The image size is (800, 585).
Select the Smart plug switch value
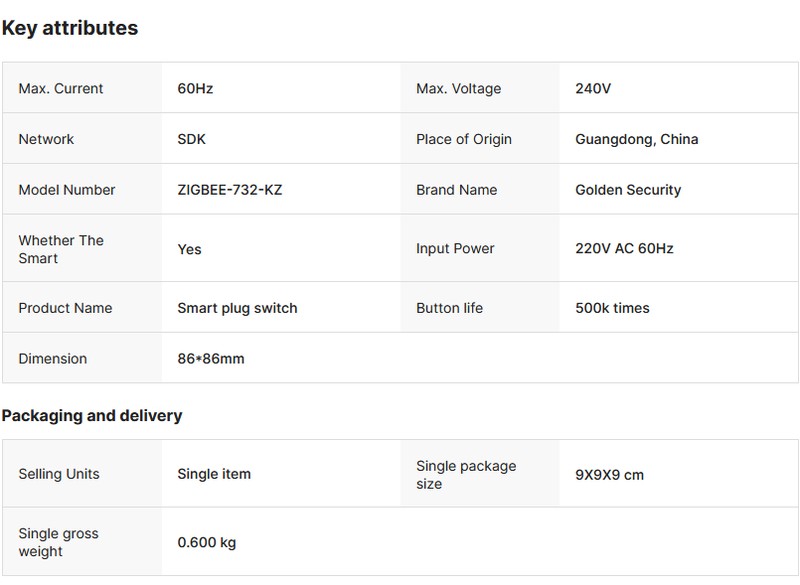[x=237, y=308]
